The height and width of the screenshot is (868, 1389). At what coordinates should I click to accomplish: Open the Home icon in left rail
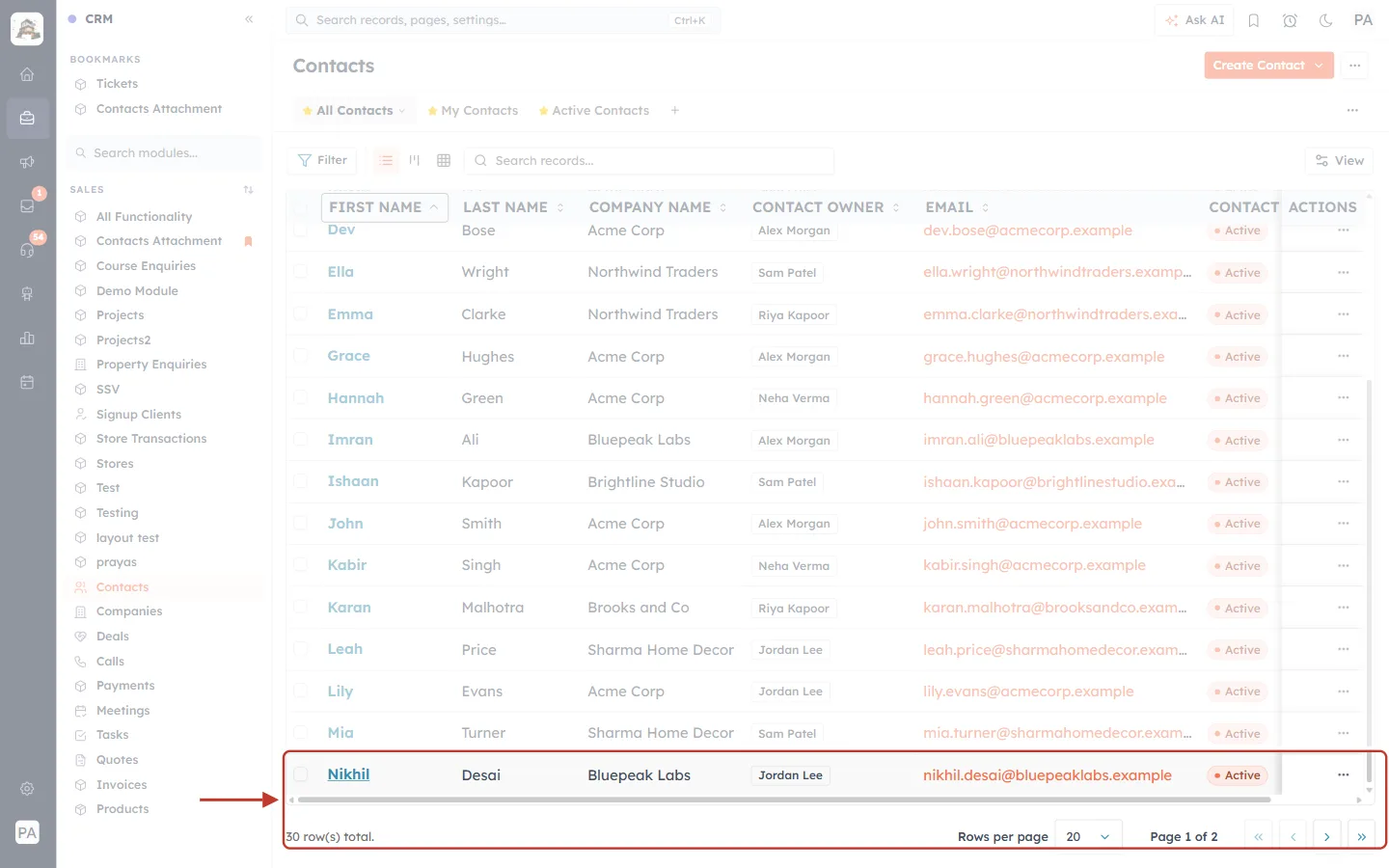(x=27, y=74)
